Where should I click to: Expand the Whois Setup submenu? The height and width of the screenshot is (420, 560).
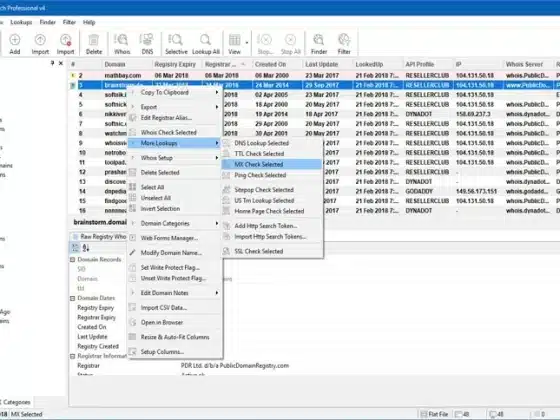(175, 158)
